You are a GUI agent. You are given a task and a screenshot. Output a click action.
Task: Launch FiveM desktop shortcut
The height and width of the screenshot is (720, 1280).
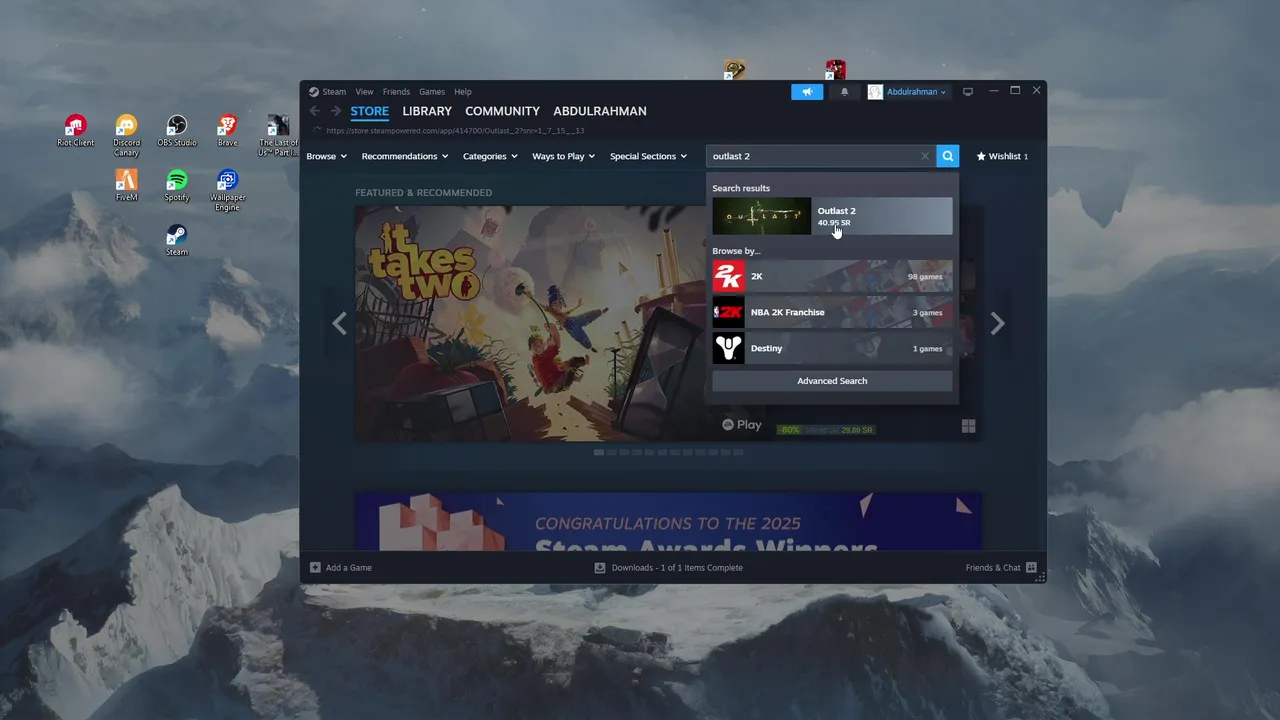pyautogui.click(x=126, y=185)
